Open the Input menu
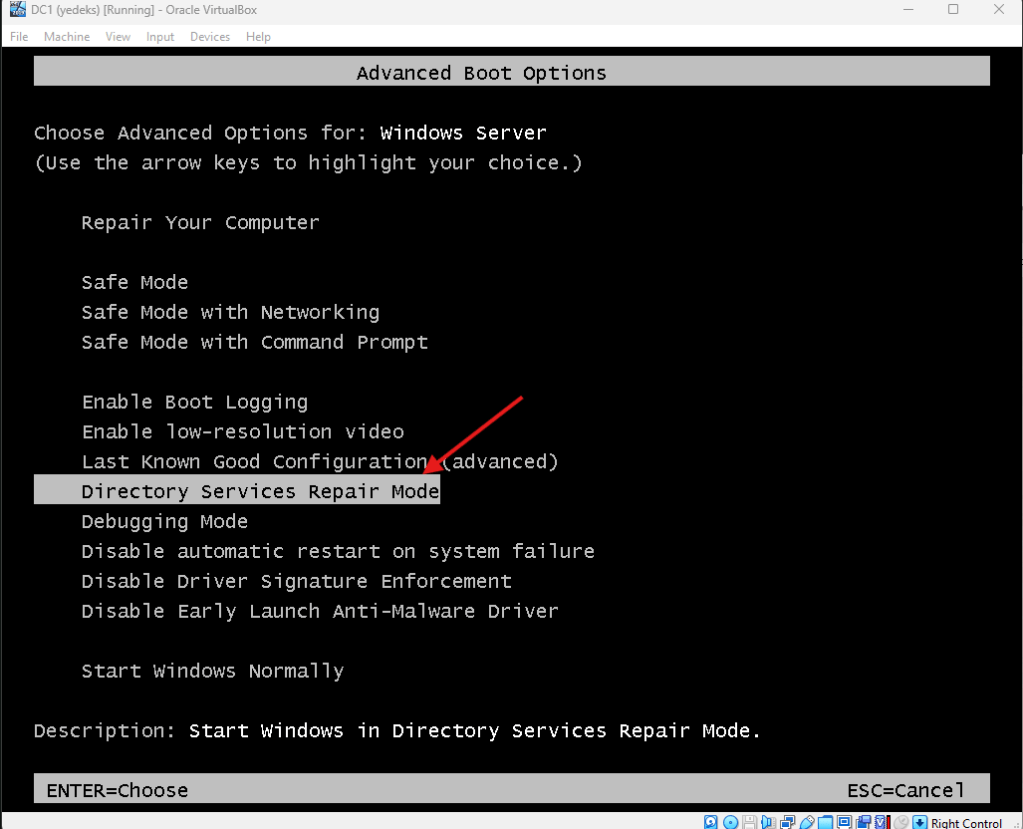1023x829 pixels. point(160,37)
